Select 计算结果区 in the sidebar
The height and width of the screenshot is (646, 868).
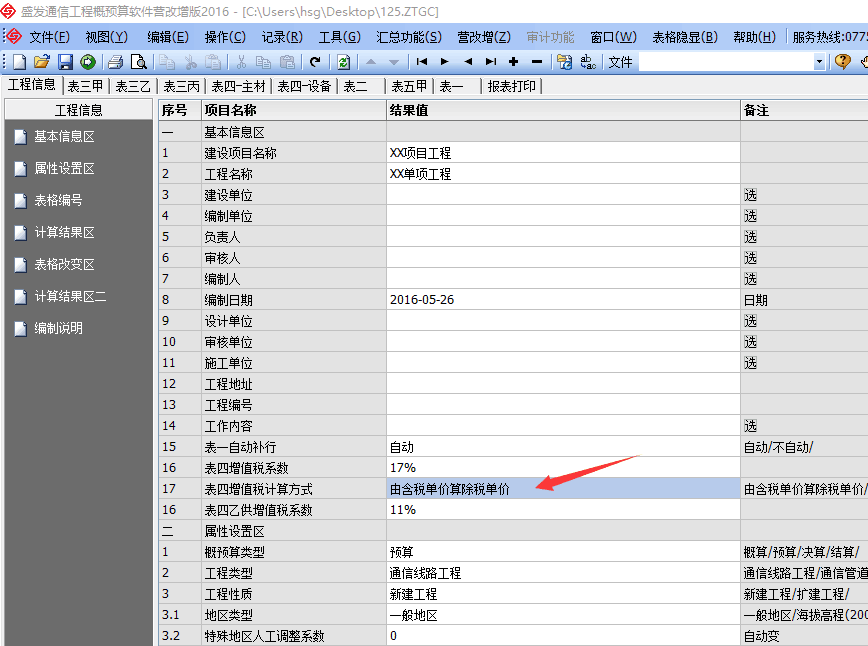click(x=64, y=232)
